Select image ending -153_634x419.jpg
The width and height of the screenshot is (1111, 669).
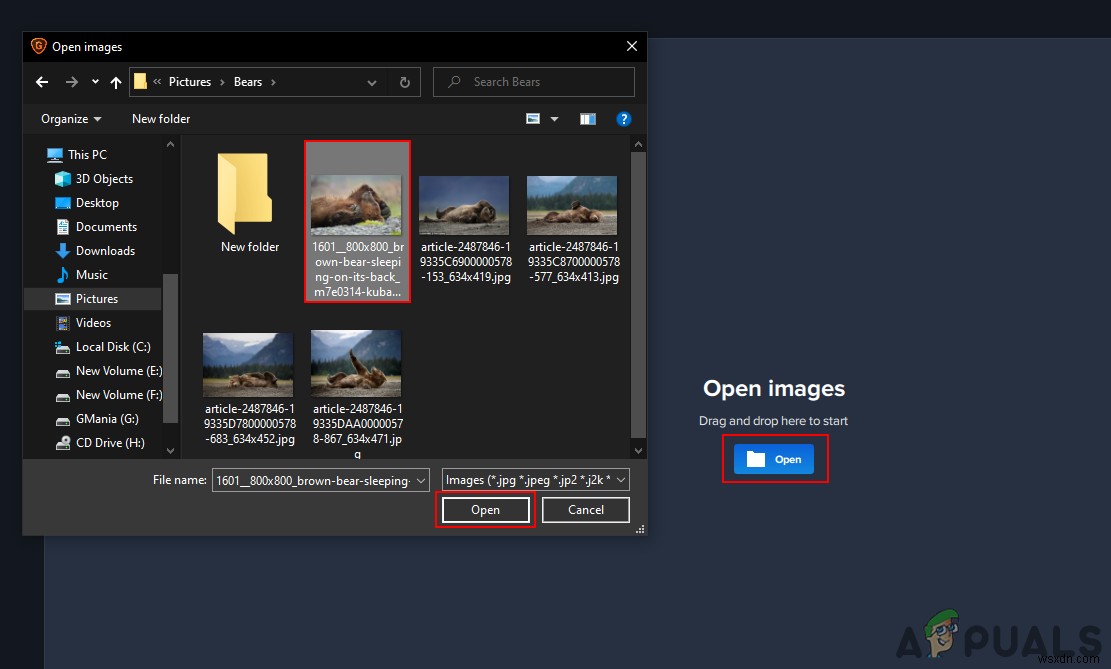click(465, 229)
